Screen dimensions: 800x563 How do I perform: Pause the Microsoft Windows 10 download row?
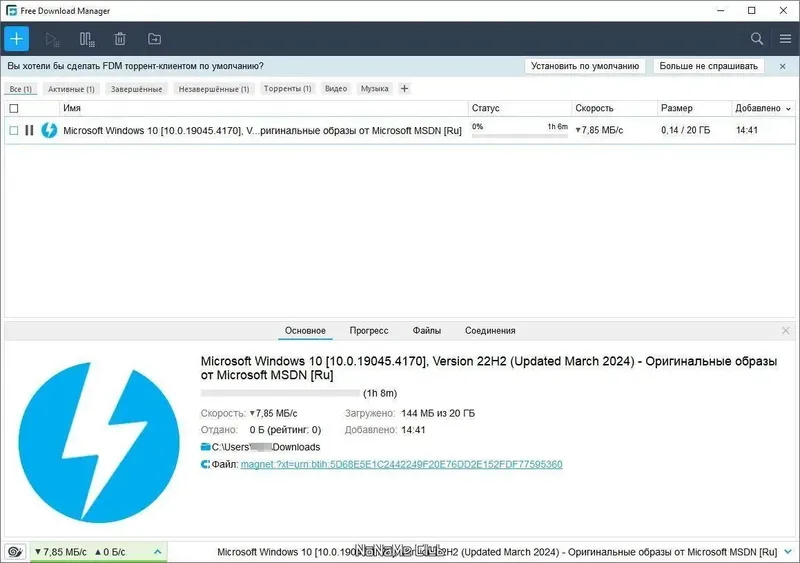point(29,130)
